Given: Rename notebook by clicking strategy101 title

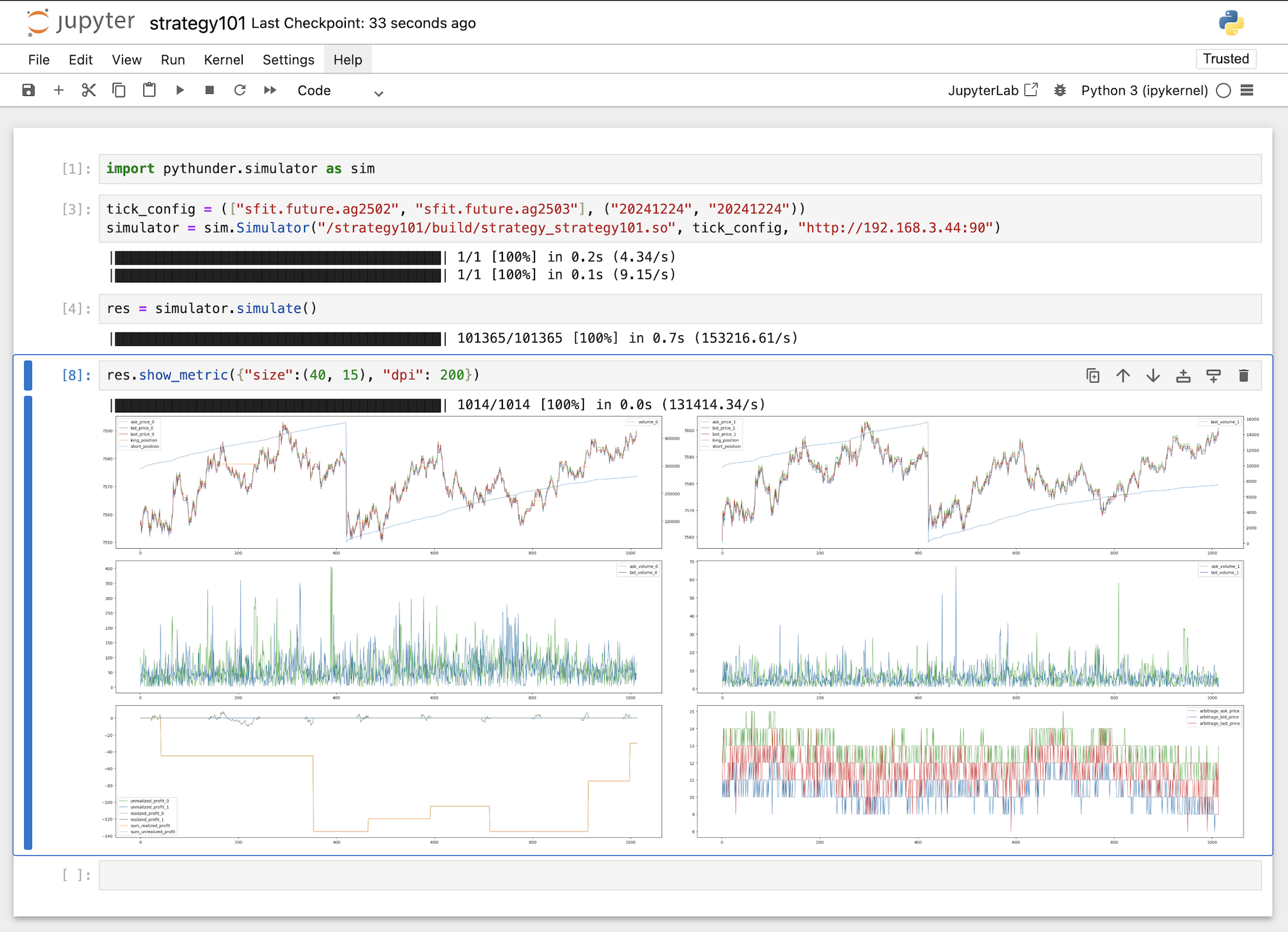Looking at the screenshot, I should [x=198, y=23].
